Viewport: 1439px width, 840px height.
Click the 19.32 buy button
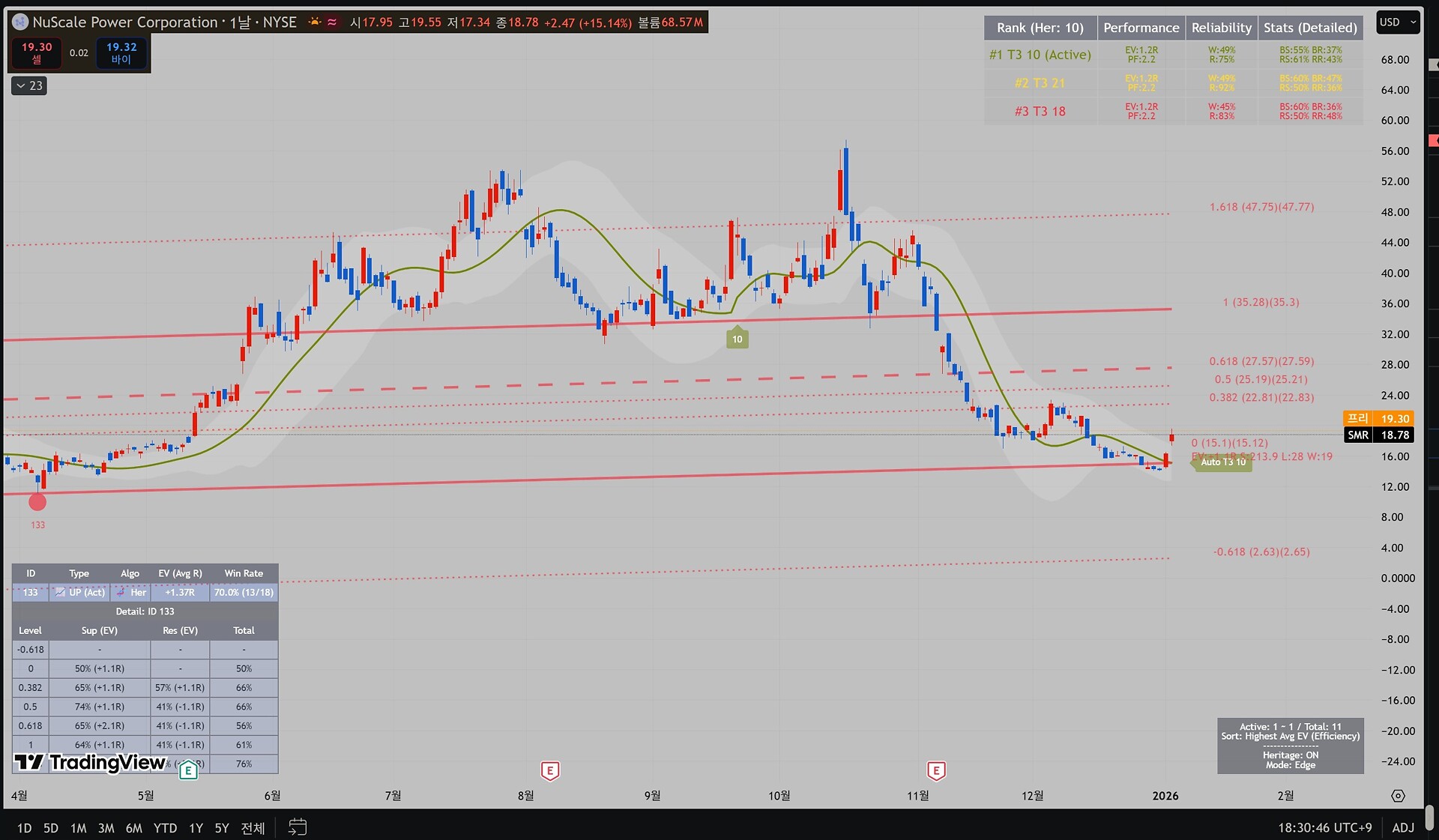(x=121, y=52)
